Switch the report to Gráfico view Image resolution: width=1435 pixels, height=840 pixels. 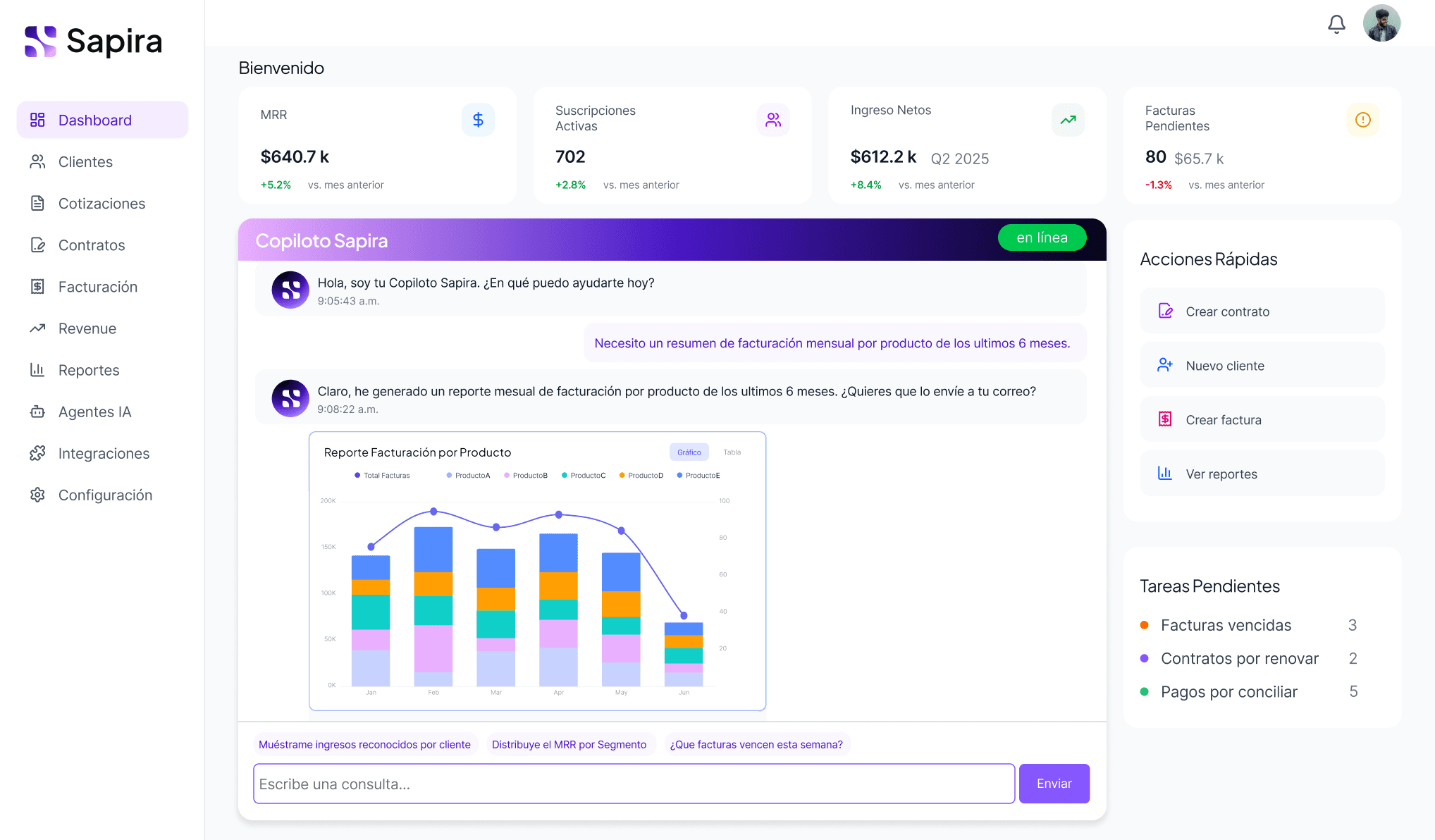pyautogui.click(x=689, y=452)
